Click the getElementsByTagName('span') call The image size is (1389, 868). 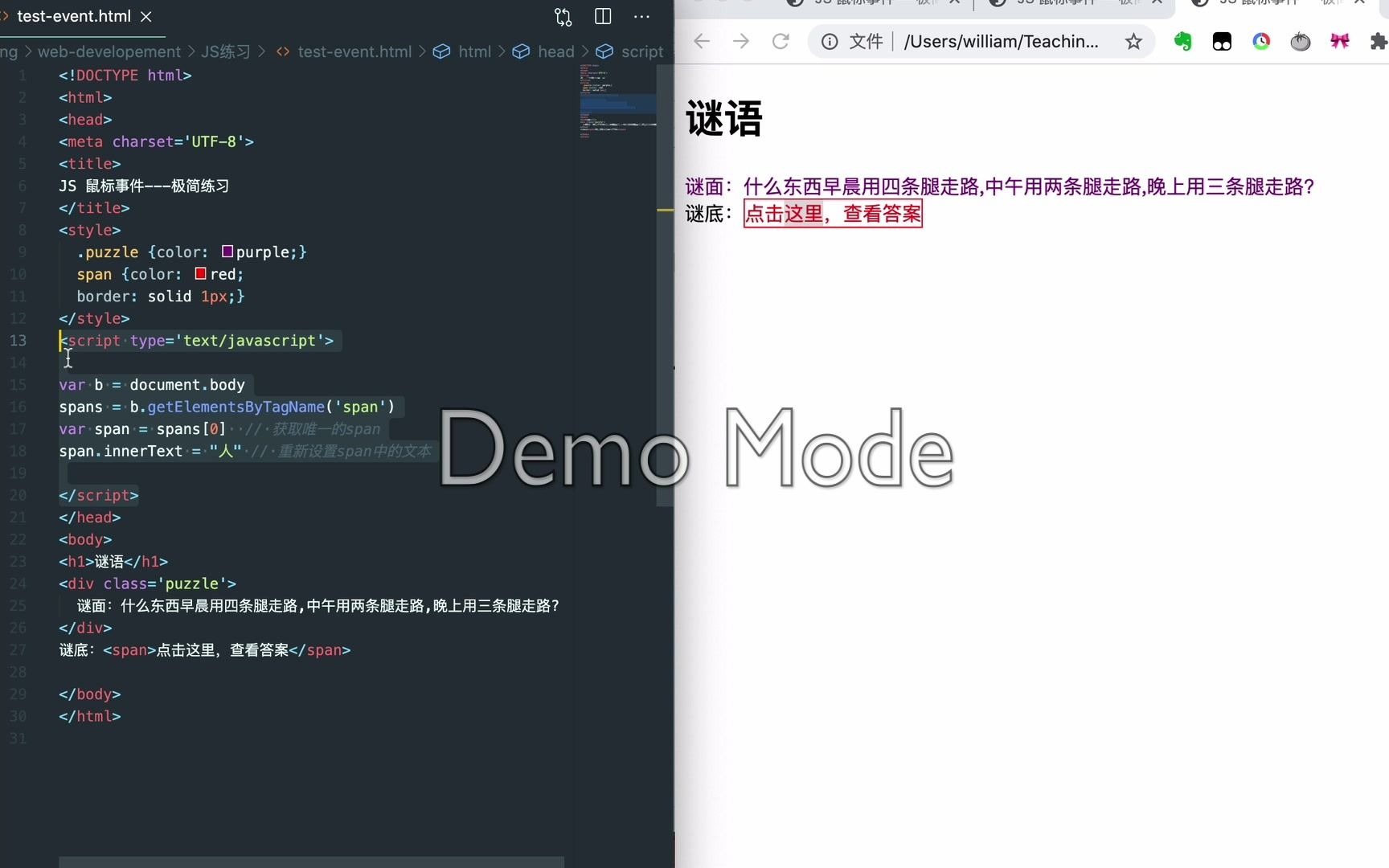point(271,407)
